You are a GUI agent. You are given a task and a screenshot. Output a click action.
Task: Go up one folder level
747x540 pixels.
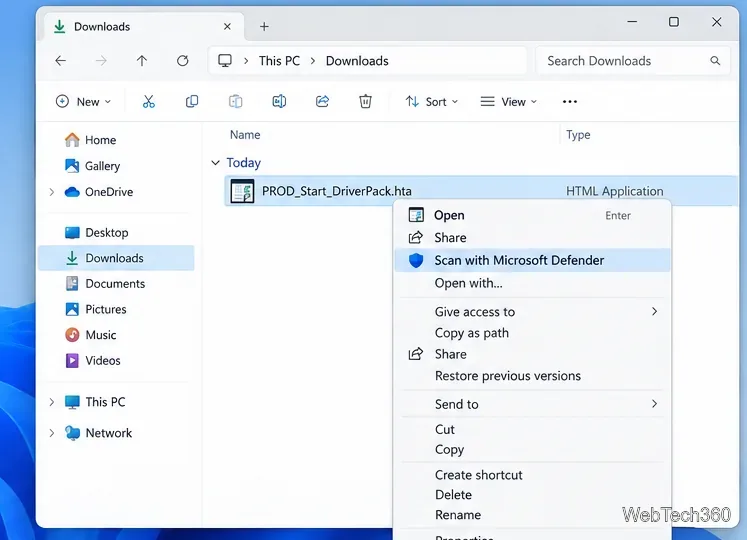[141, 61]
